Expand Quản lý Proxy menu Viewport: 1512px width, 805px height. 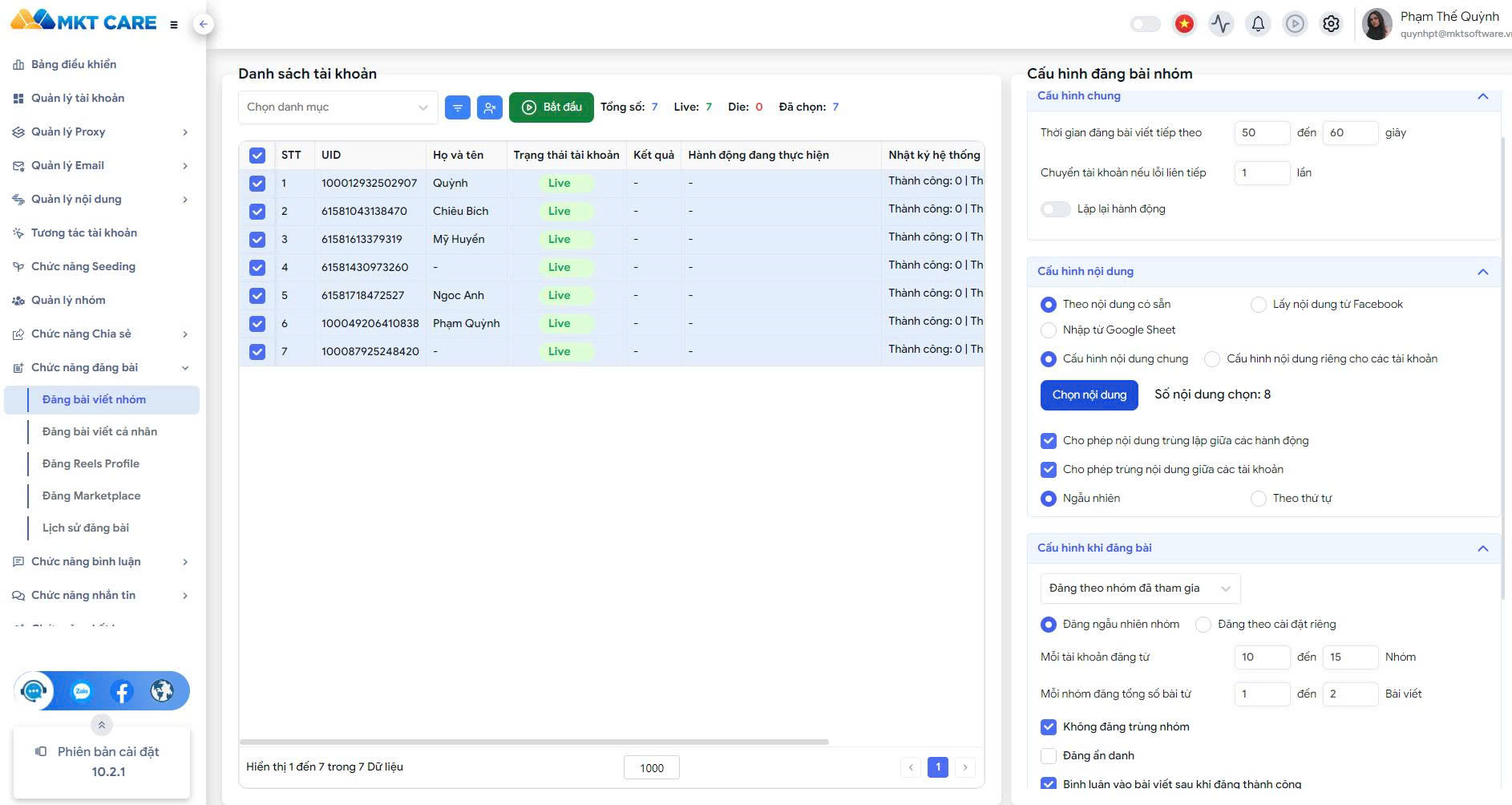pyautogui.click(x=102, y=131)
